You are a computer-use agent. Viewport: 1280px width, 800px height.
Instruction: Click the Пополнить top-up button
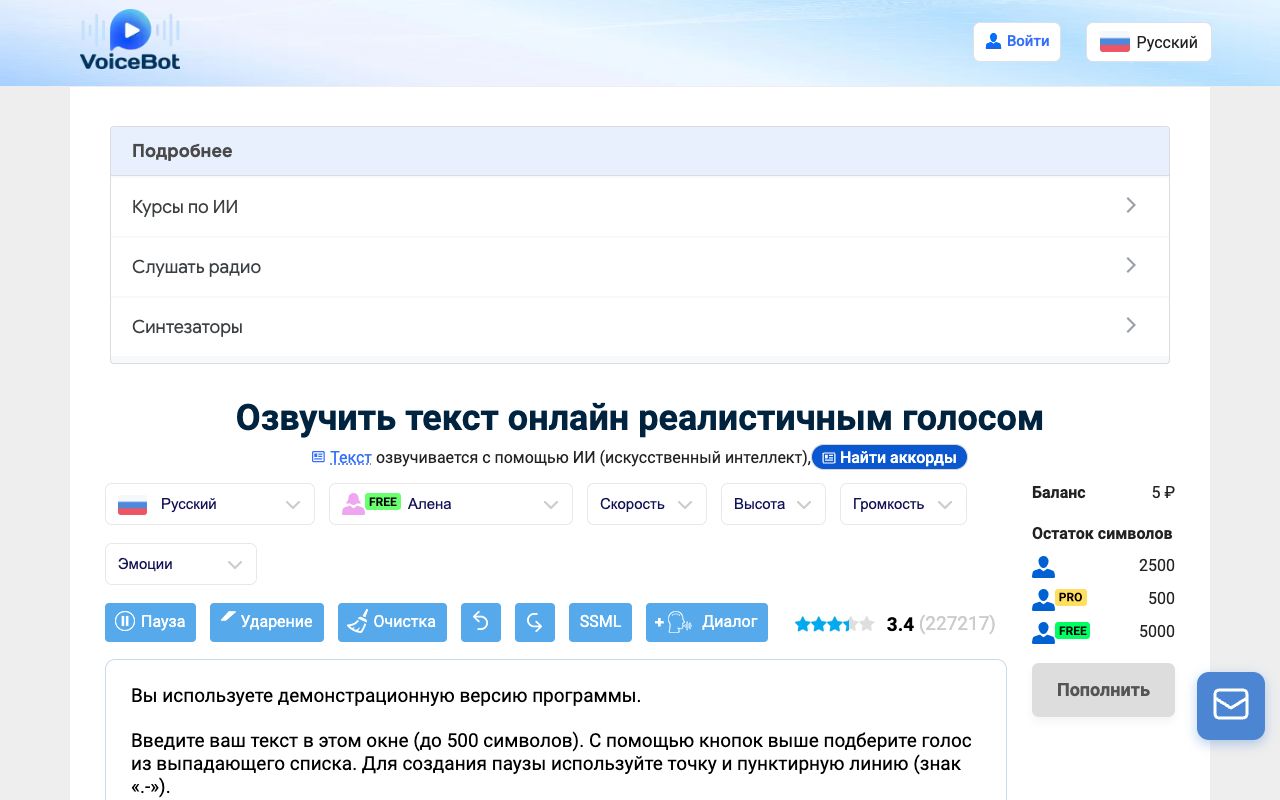1103,690
